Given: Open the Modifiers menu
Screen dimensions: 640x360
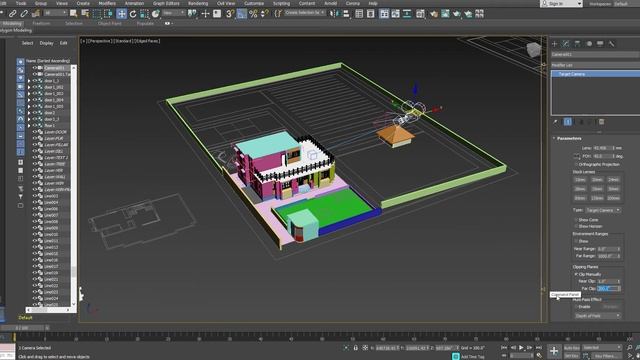Looking at the screenshot, I should point(107,3).
